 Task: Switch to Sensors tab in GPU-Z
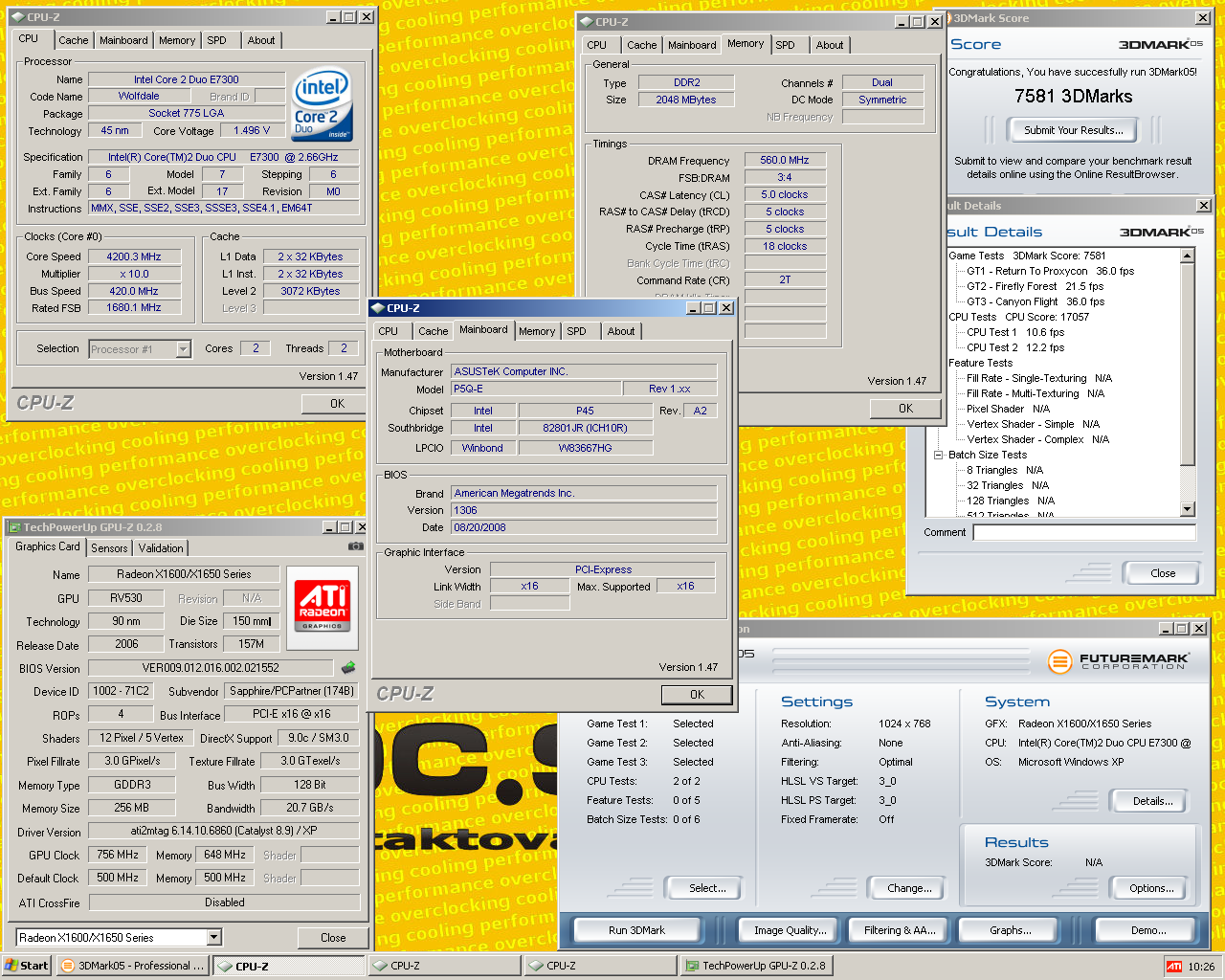coord(109,548)
